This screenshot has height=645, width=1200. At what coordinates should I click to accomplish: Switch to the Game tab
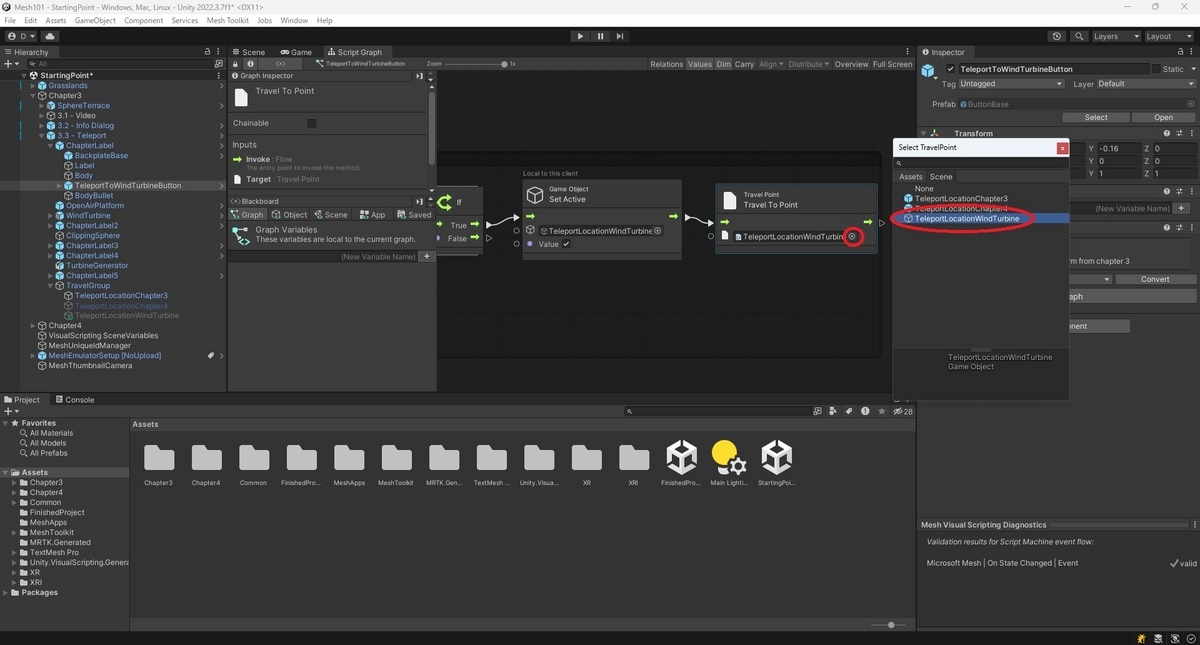click(x=296, y=52)
